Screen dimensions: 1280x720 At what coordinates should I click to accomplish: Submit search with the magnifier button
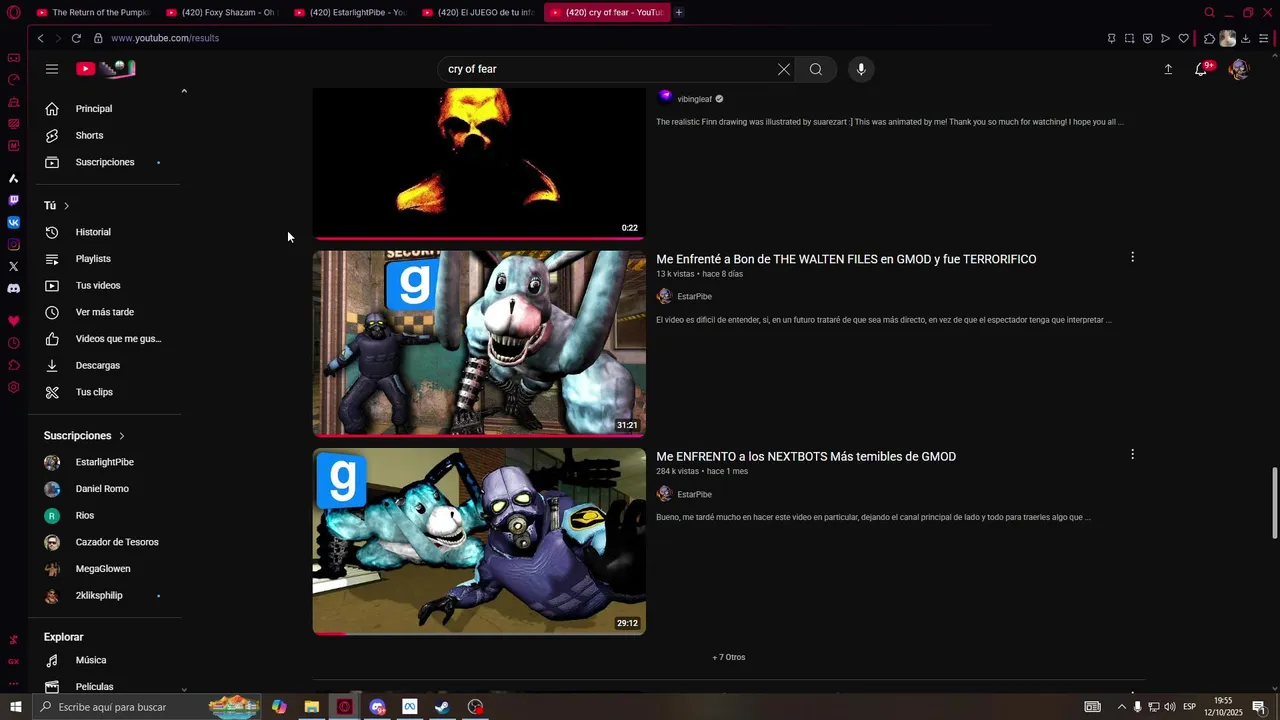[816, 69]
